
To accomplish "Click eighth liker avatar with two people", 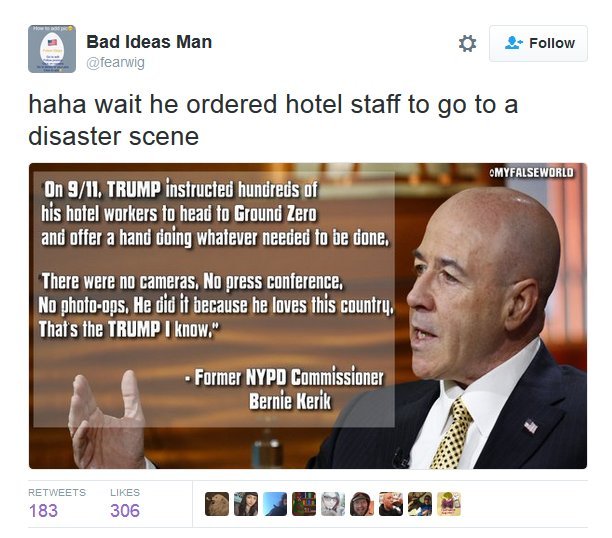I will 420,504.
